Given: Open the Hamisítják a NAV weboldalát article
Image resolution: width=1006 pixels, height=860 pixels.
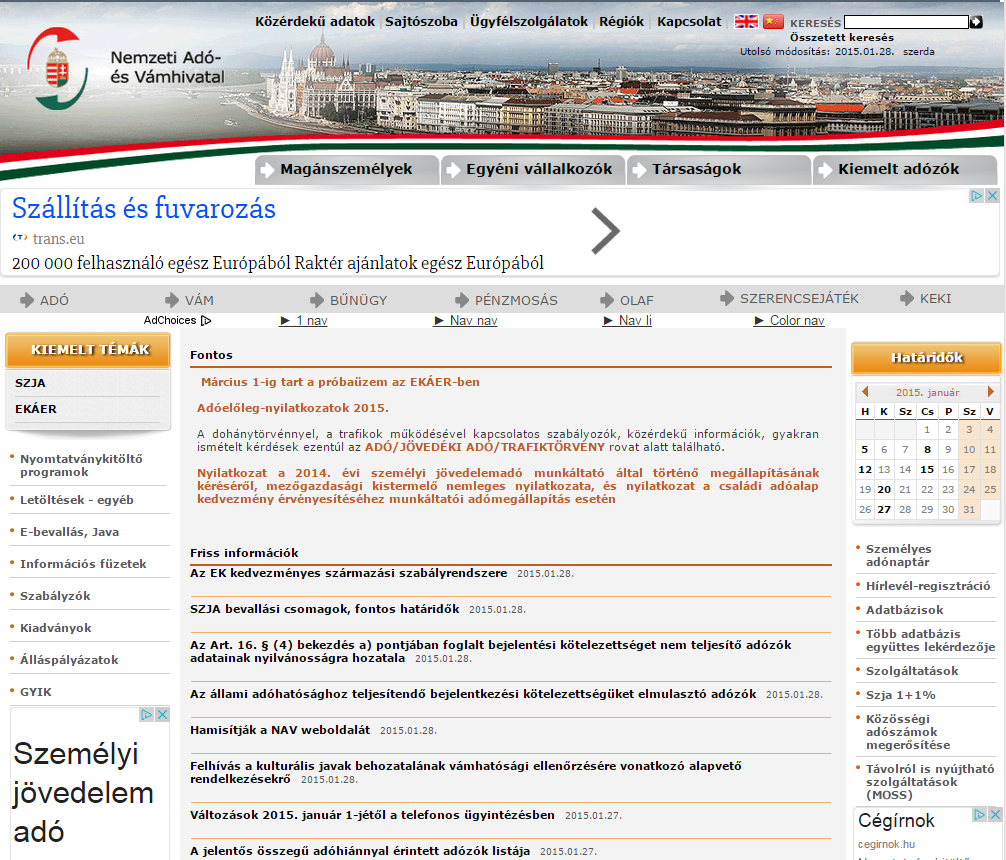Looking at the screenshot, I should (280, 730).
